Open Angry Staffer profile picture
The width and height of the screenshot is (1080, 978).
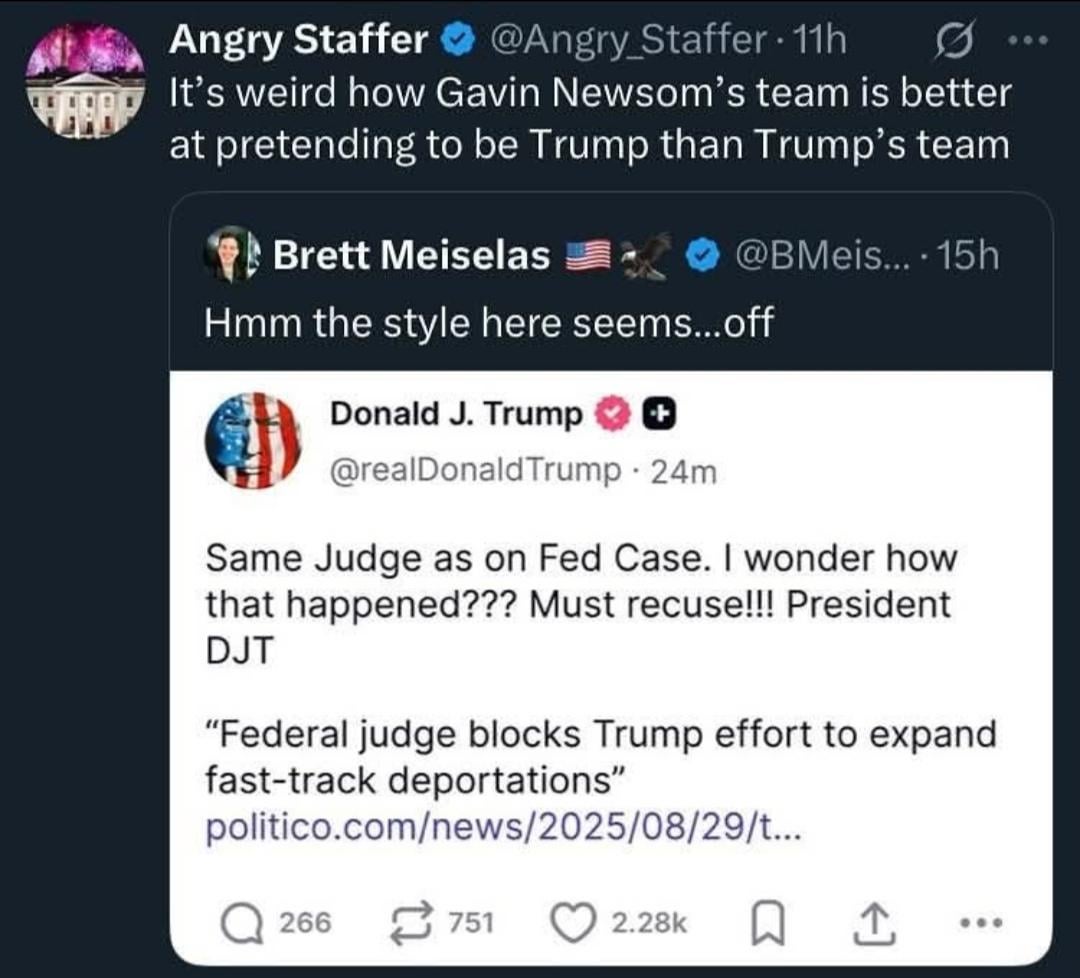85,81
